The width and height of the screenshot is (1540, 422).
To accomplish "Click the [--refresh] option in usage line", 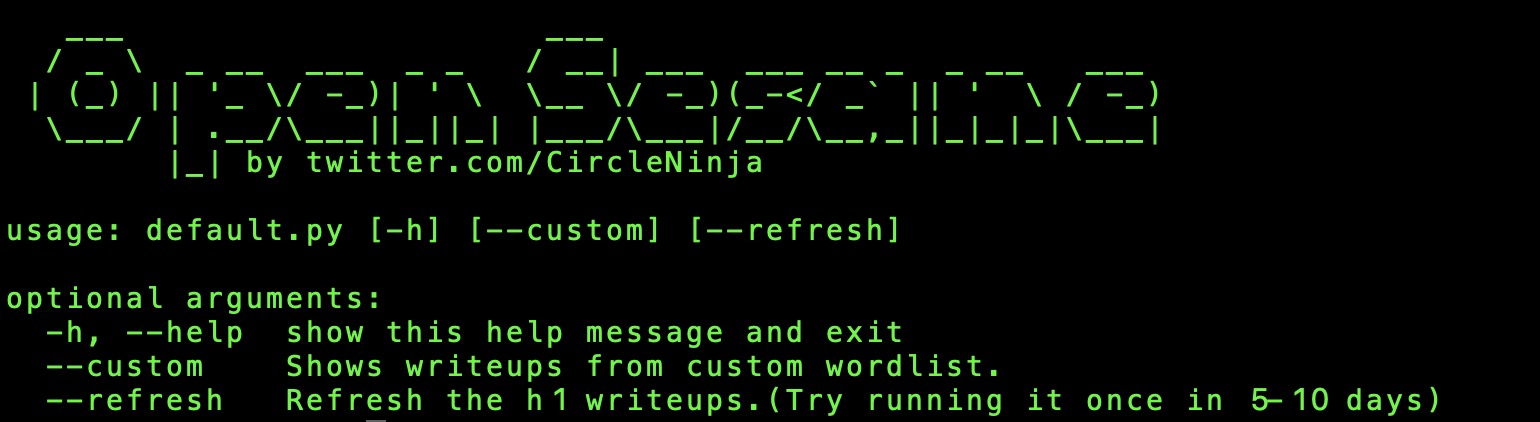I will (795, 232).
